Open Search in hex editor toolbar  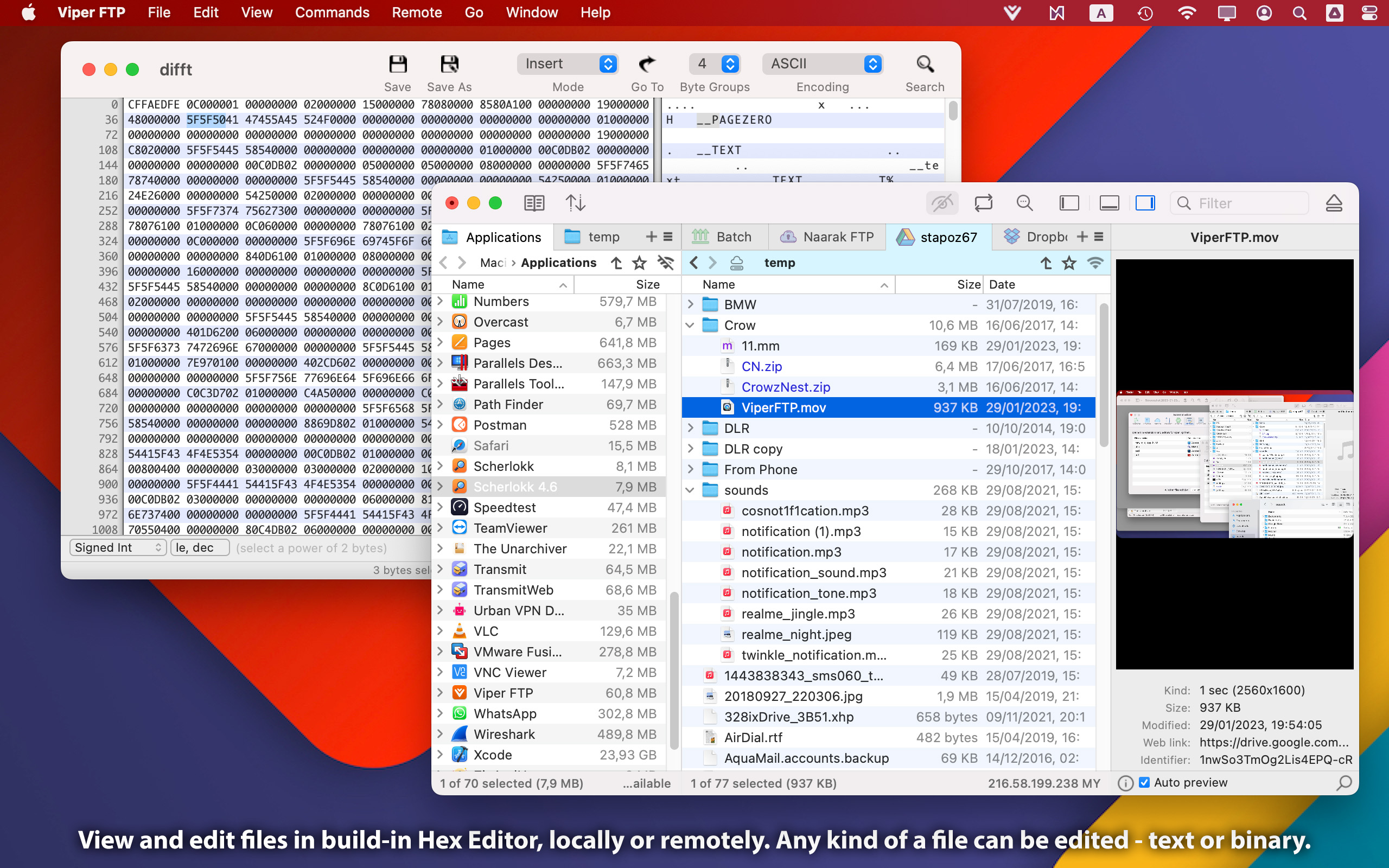(924, 65)
